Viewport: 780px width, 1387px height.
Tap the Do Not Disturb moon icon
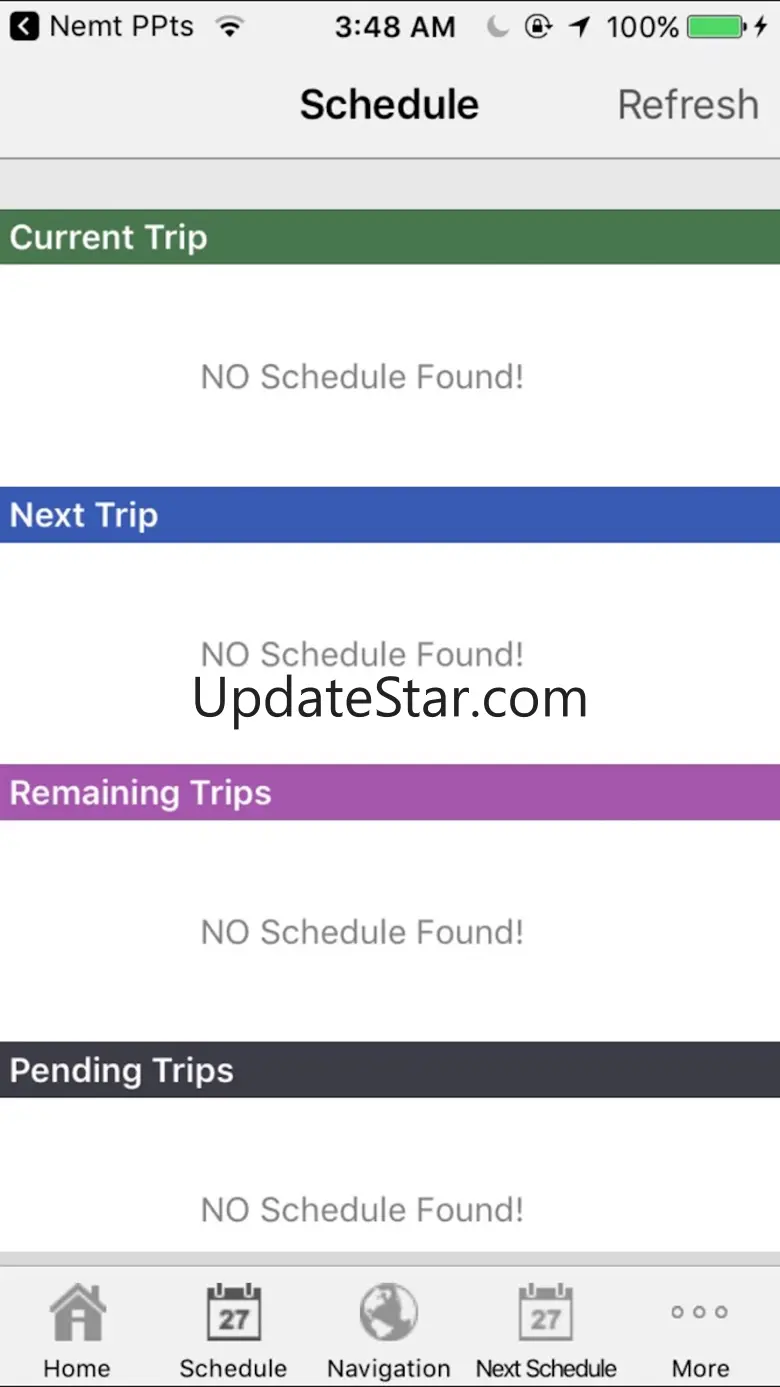point(497,27)
